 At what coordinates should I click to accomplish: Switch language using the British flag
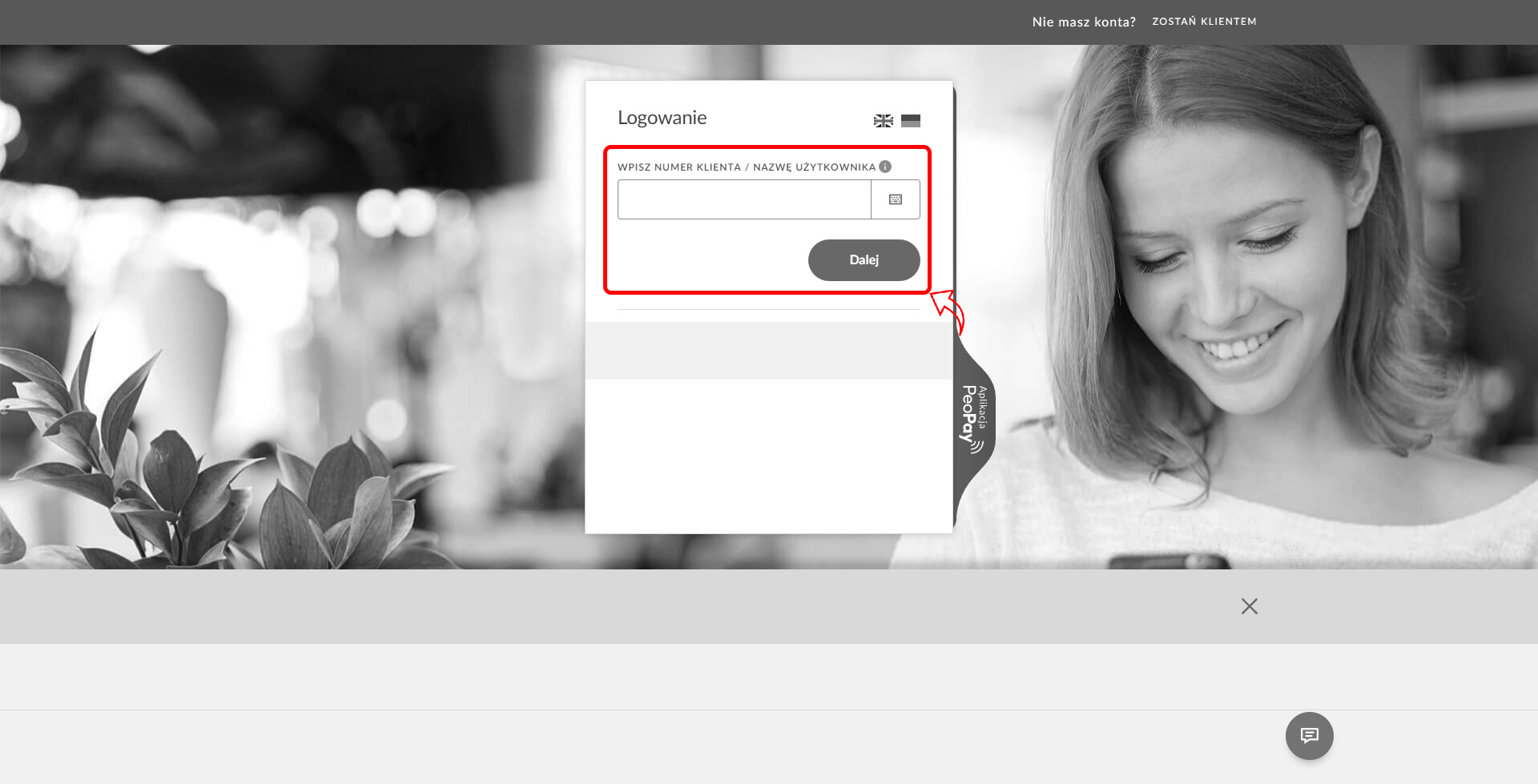coord(883,121)
